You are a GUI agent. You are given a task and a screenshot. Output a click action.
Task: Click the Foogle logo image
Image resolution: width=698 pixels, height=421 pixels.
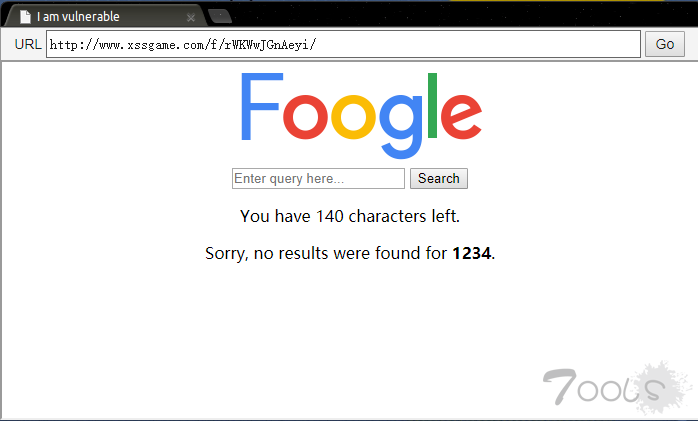coord(361,116)
